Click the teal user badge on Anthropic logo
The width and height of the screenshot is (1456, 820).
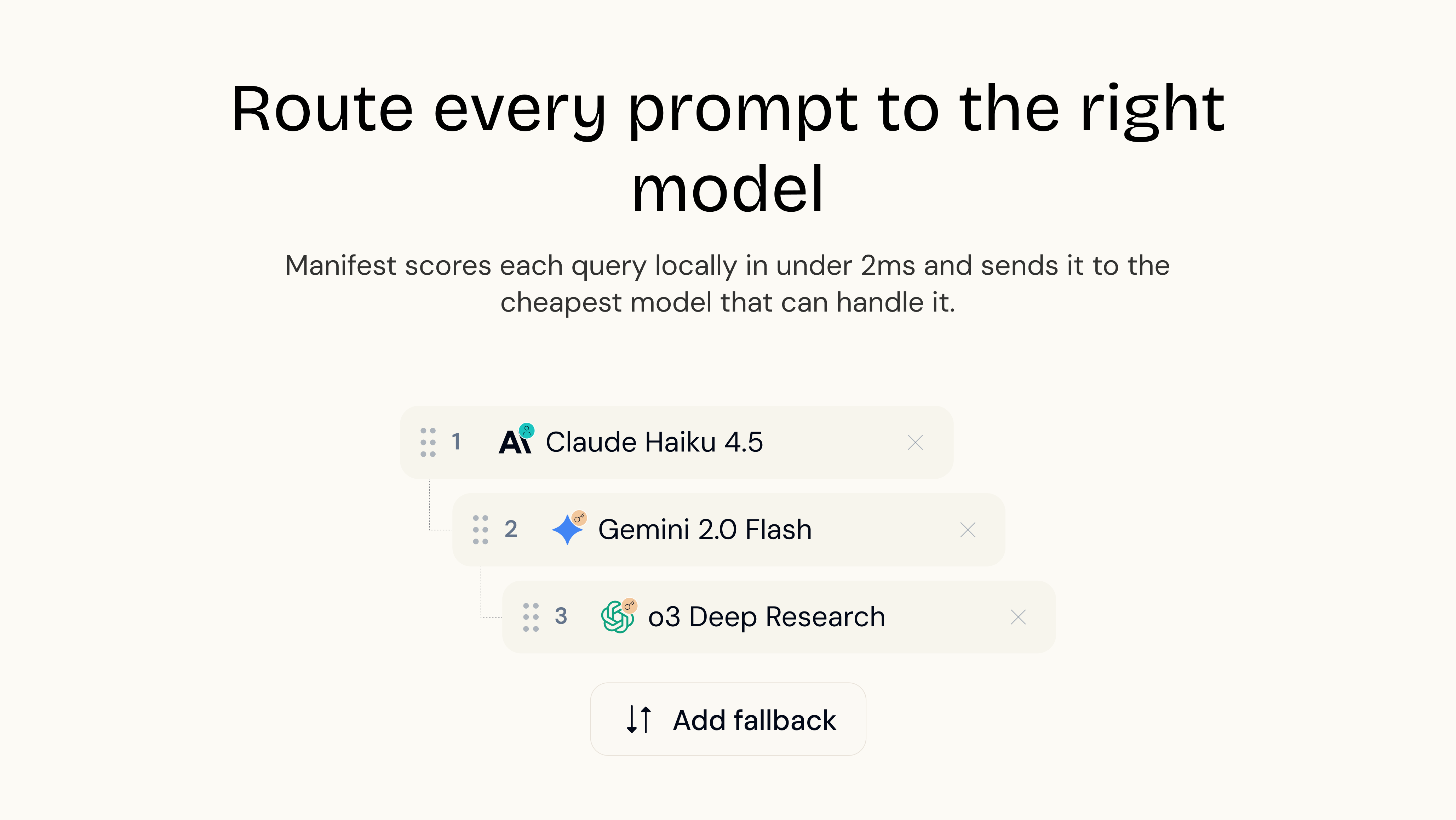(x=527, y=431)
